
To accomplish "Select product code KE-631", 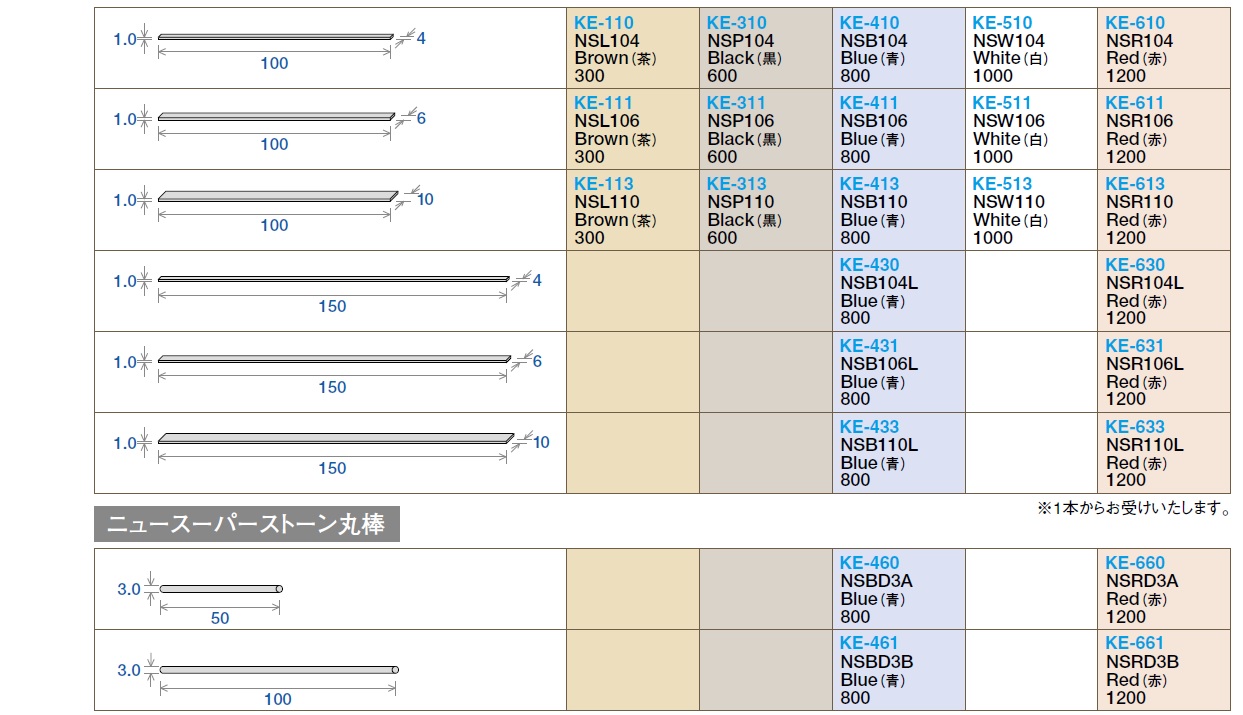I will [1135, 347].
